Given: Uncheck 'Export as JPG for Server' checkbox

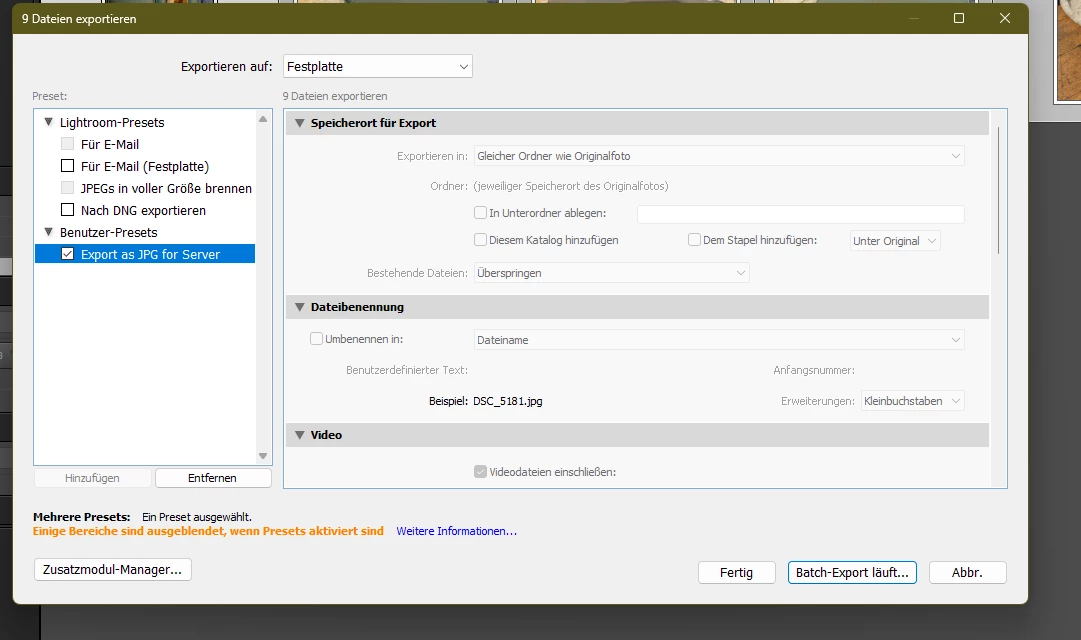Looking at the screenshot, I should click(68, 254).
